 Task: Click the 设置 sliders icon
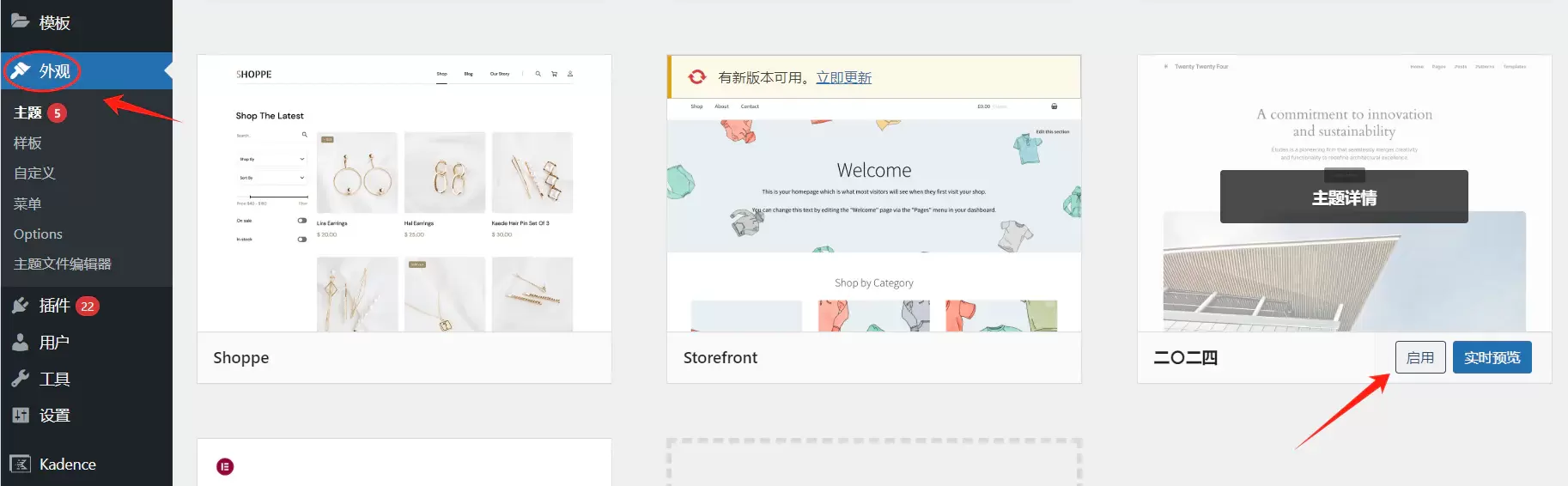(x=20, y=416)
